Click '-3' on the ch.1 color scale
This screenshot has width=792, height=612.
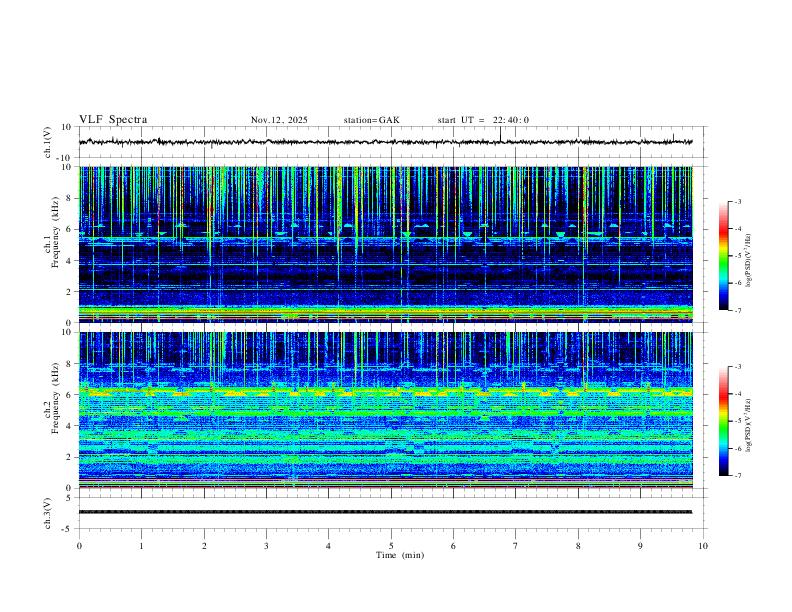[737, 202]
